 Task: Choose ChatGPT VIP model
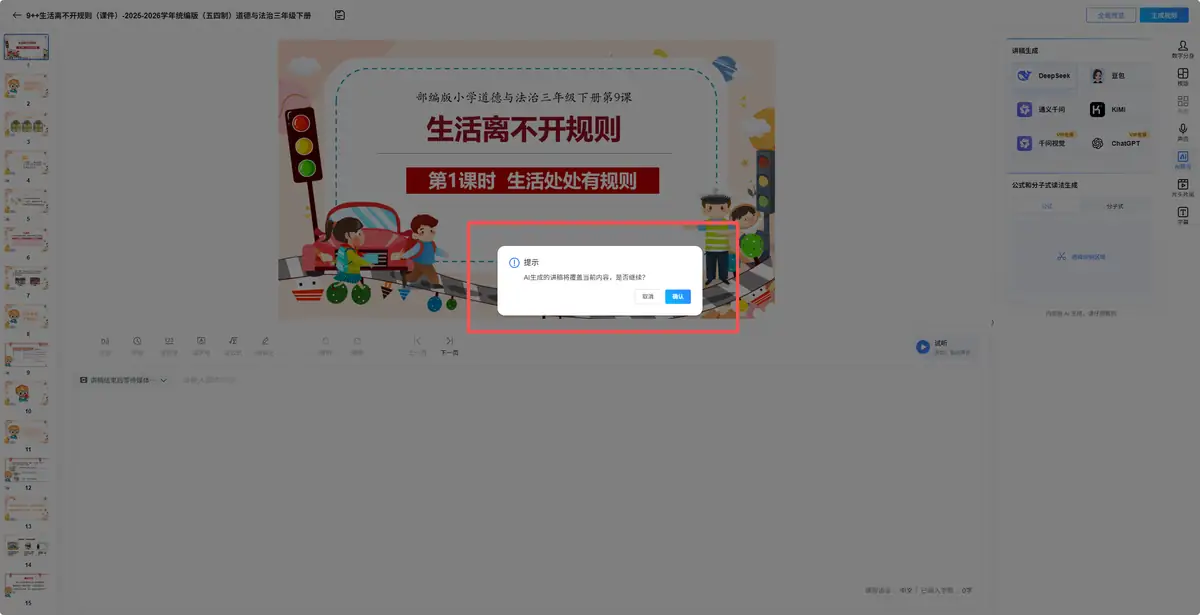1119,143
